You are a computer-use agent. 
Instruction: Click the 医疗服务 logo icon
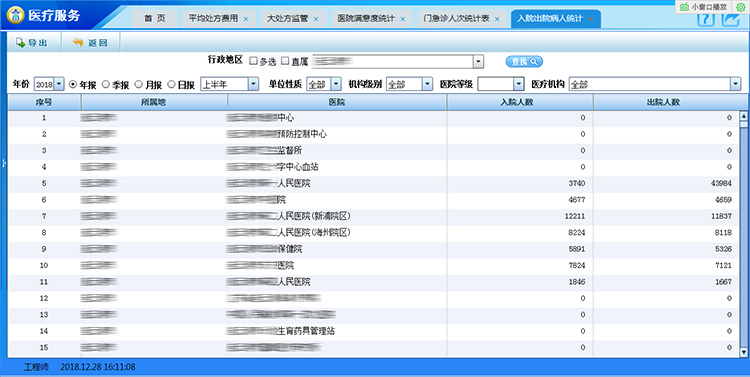14,15
